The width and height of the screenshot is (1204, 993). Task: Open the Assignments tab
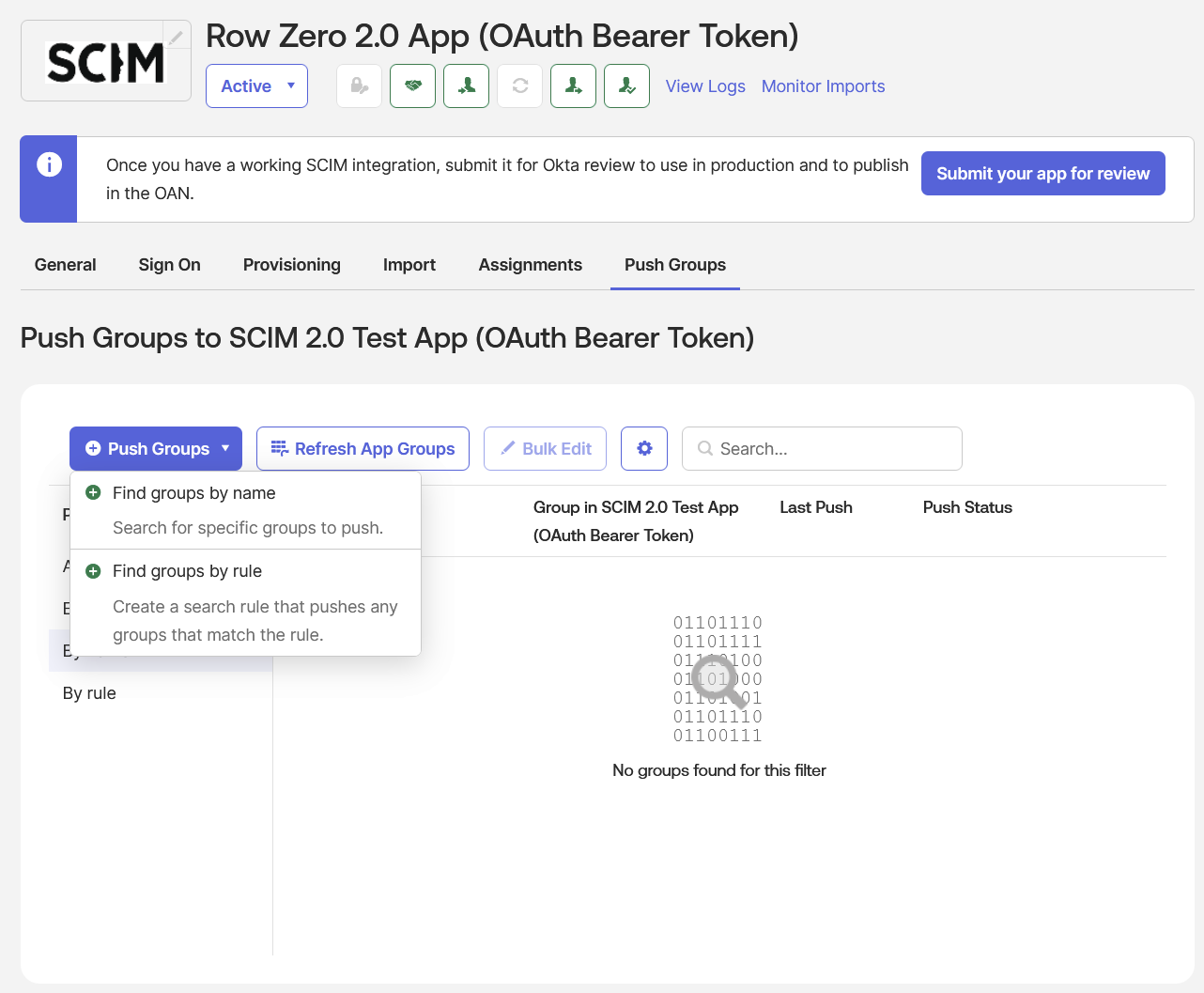[x=530, y=265]
